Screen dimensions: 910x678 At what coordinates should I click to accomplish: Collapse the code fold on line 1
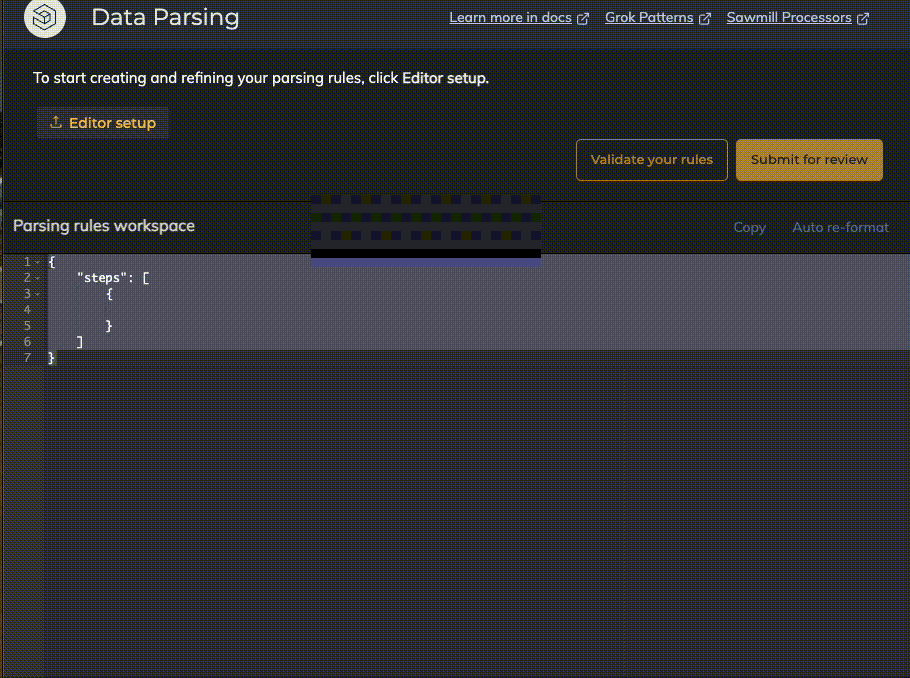point(38,262)
